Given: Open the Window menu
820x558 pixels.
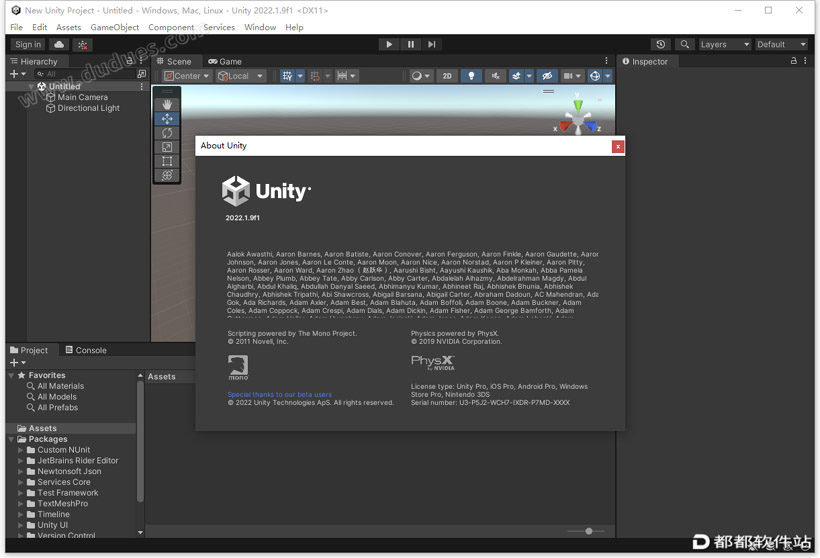Looking at the screenshot, I should point(260,27).
